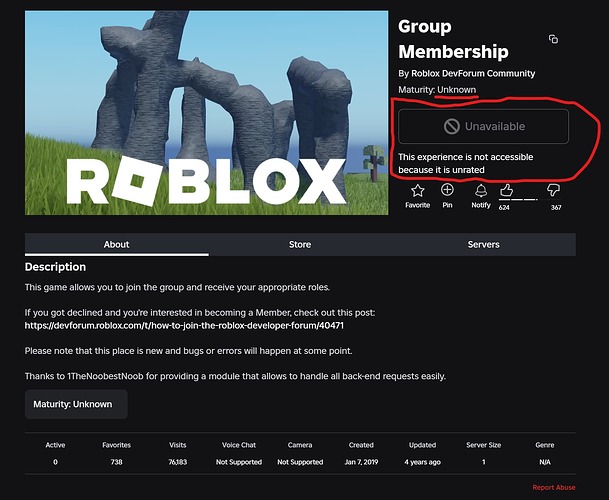
Task: Click the Favorite star icon
Action: coord(418,191)
